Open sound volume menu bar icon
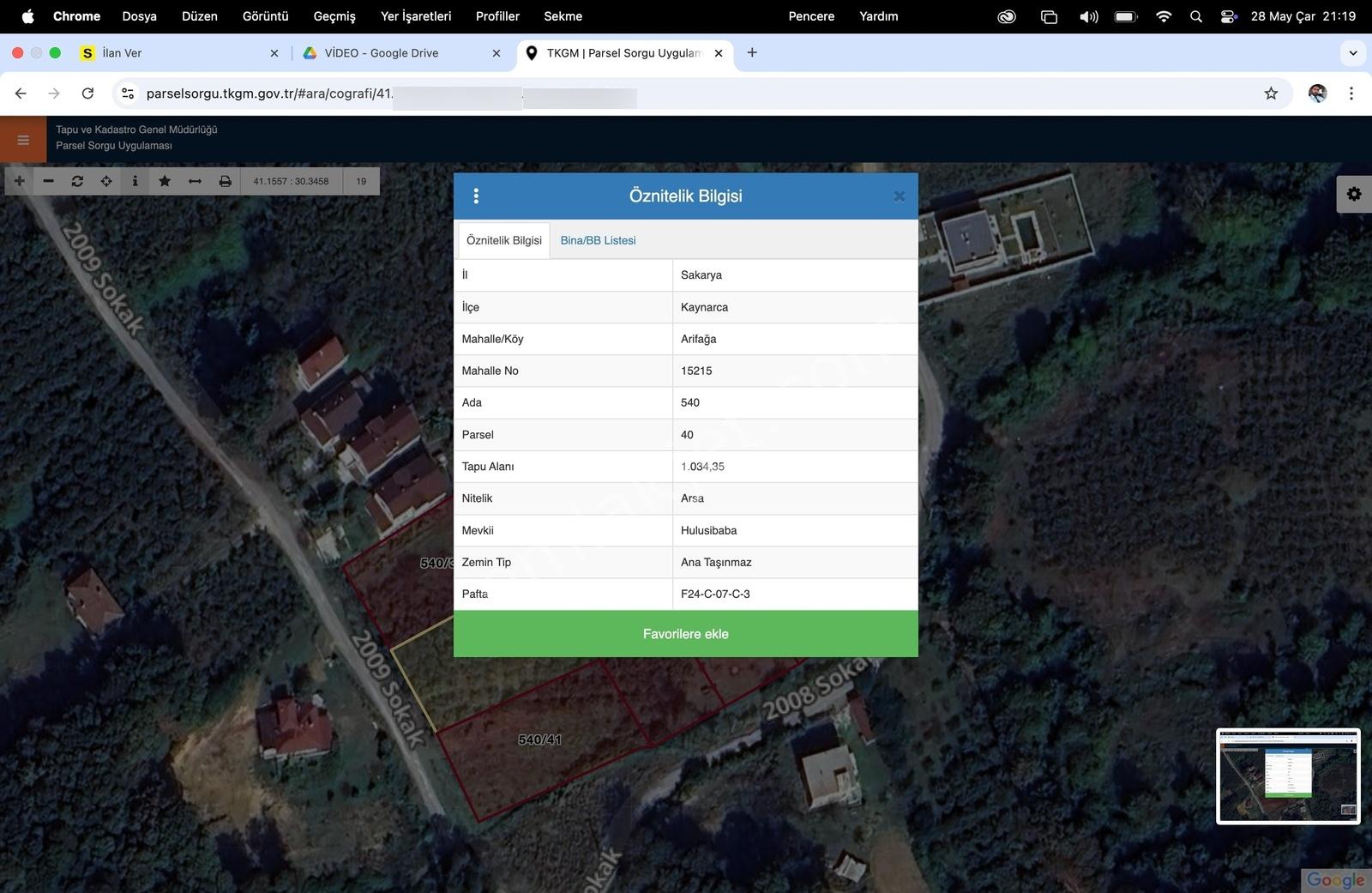Screen dimensions: 1372x893 [x=1088, y=16]
